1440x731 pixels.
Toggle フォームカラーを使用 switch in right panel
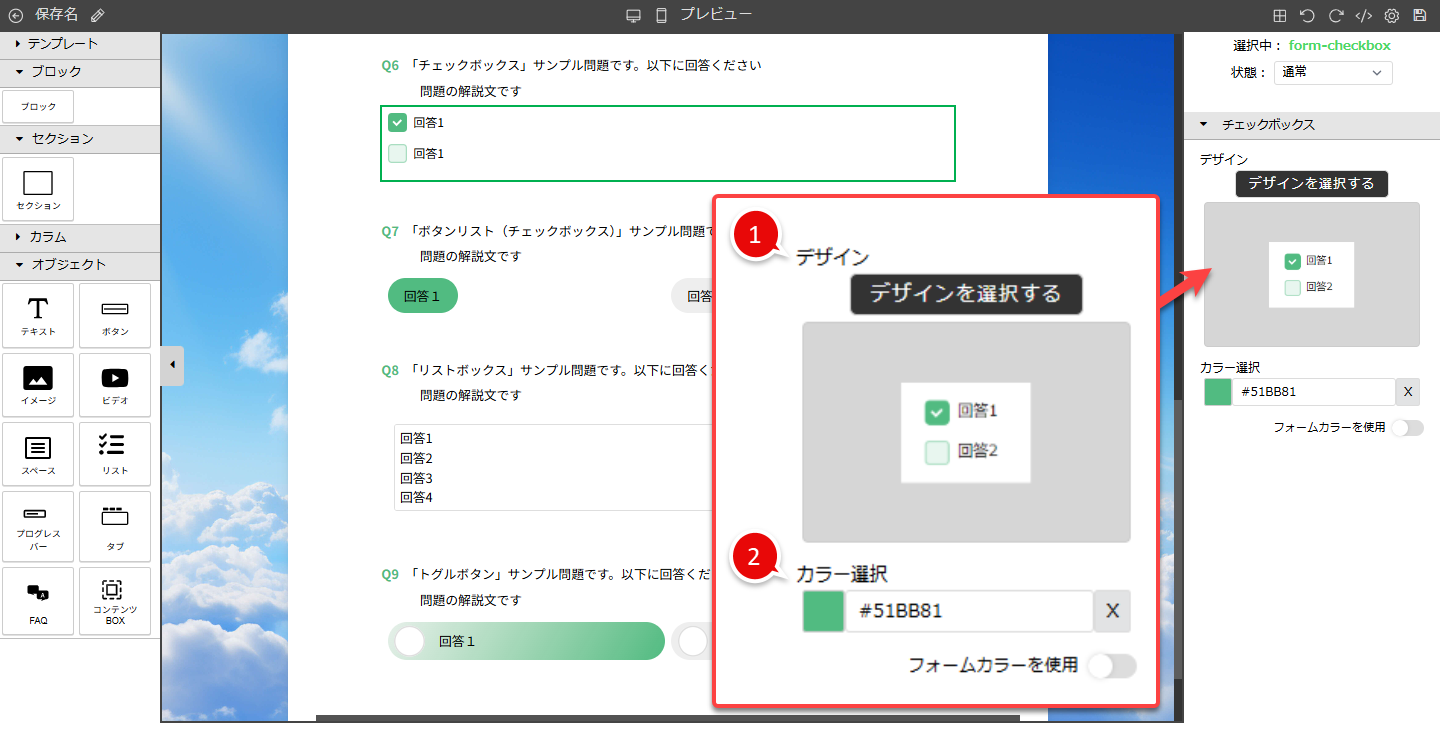coord(1408,428)
